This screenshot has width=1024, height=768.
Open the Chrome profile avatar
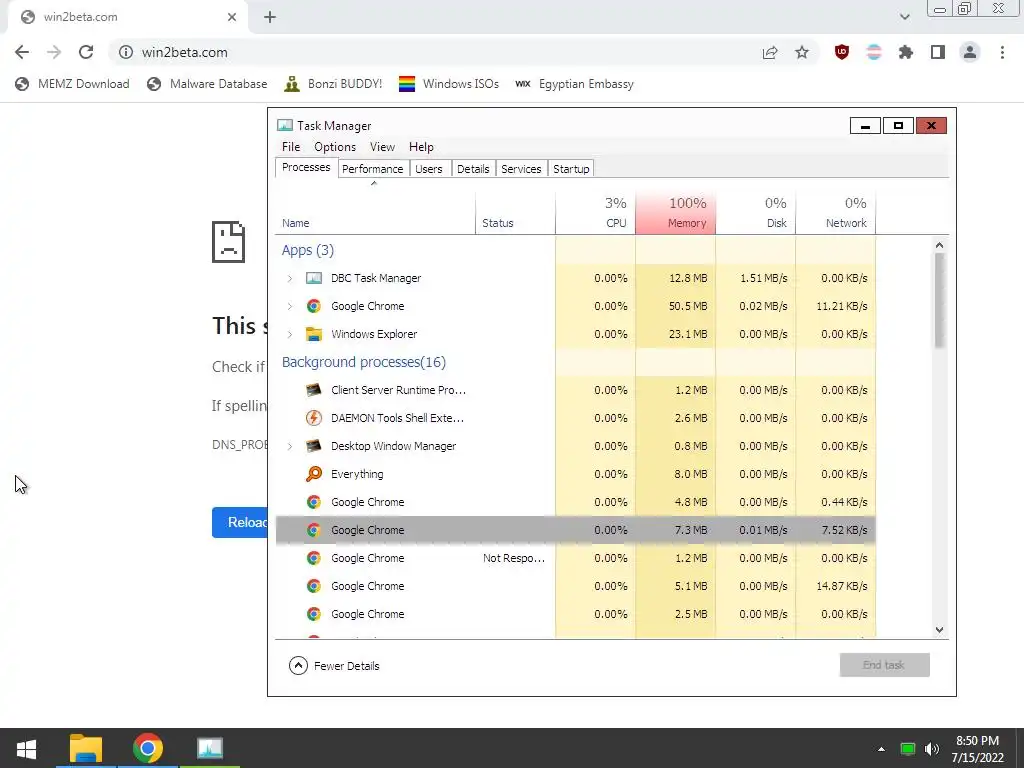(970, 52)
